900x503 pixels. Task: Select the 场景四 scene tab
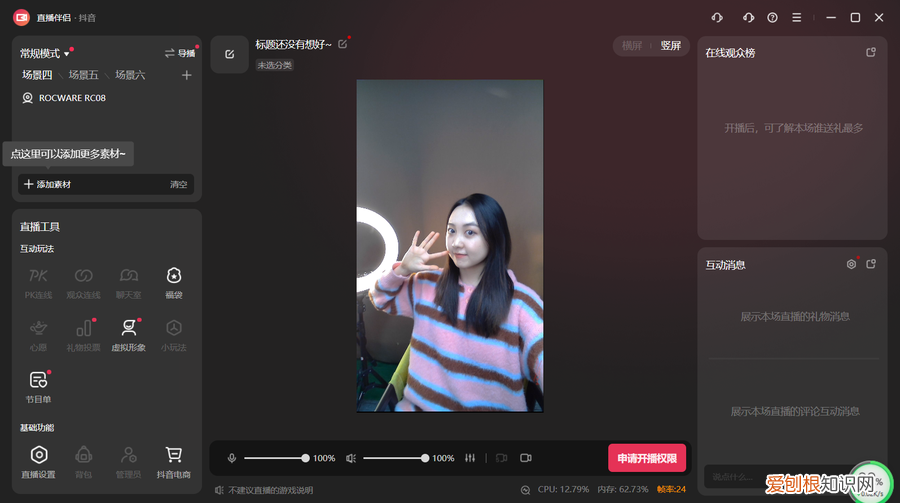pyautogui.click(x=37, y=75)
